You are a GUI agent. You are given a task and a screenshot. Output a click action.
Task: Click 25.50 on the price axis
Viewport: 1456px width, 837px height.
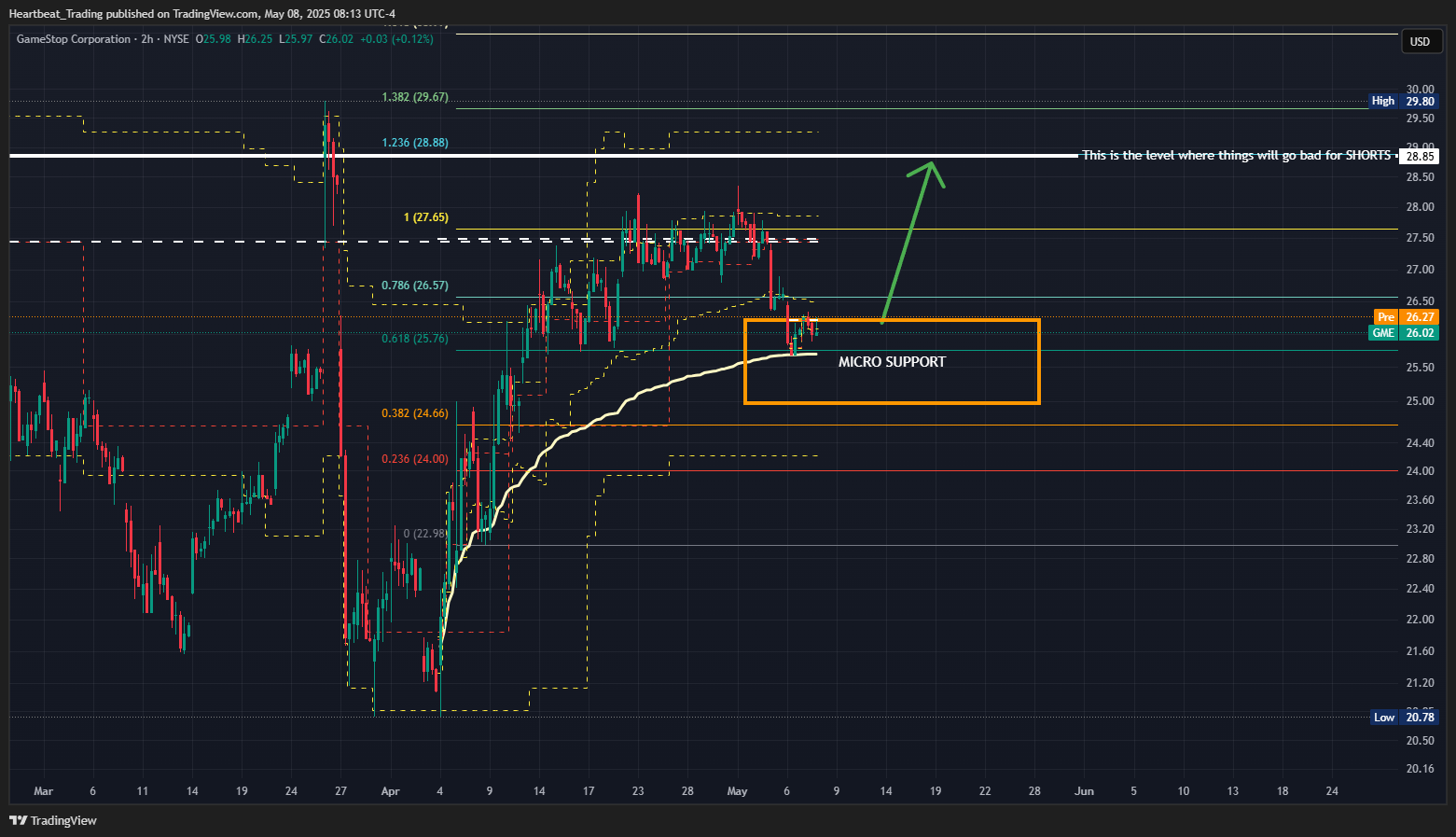coord(1421,368)
